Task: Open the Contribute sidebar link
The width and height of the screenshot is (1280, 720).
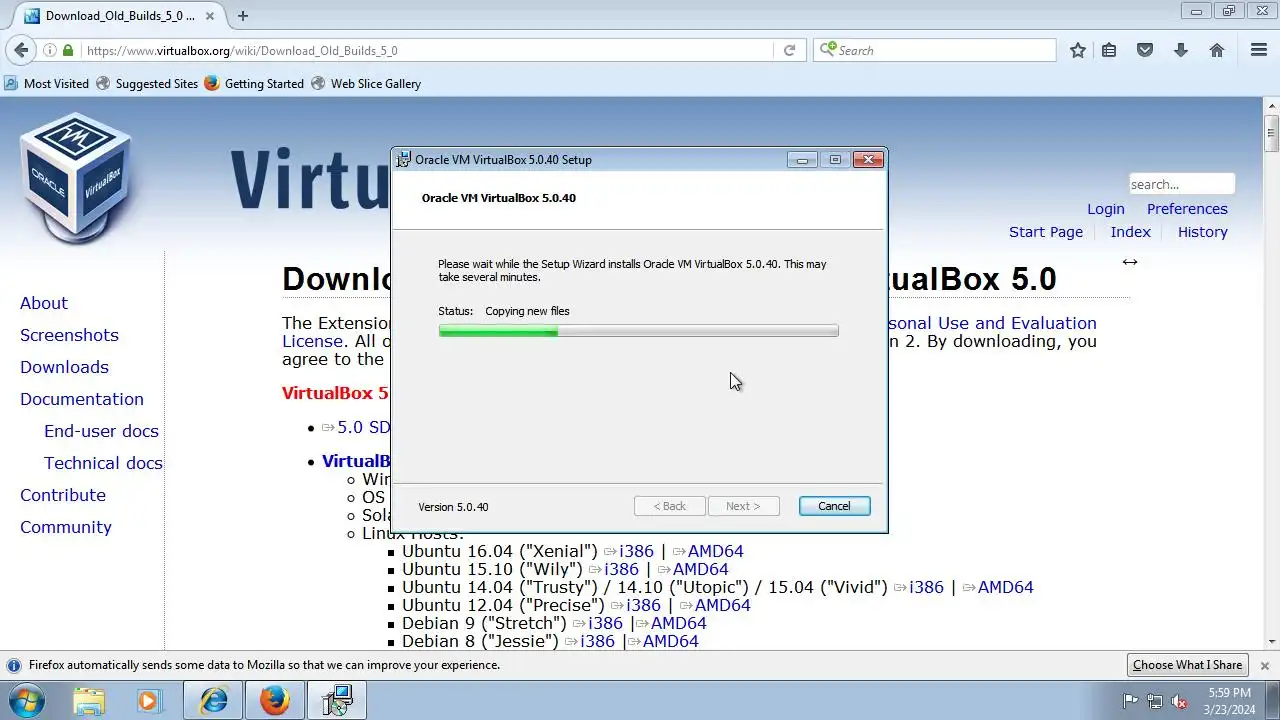Action: 63,495
